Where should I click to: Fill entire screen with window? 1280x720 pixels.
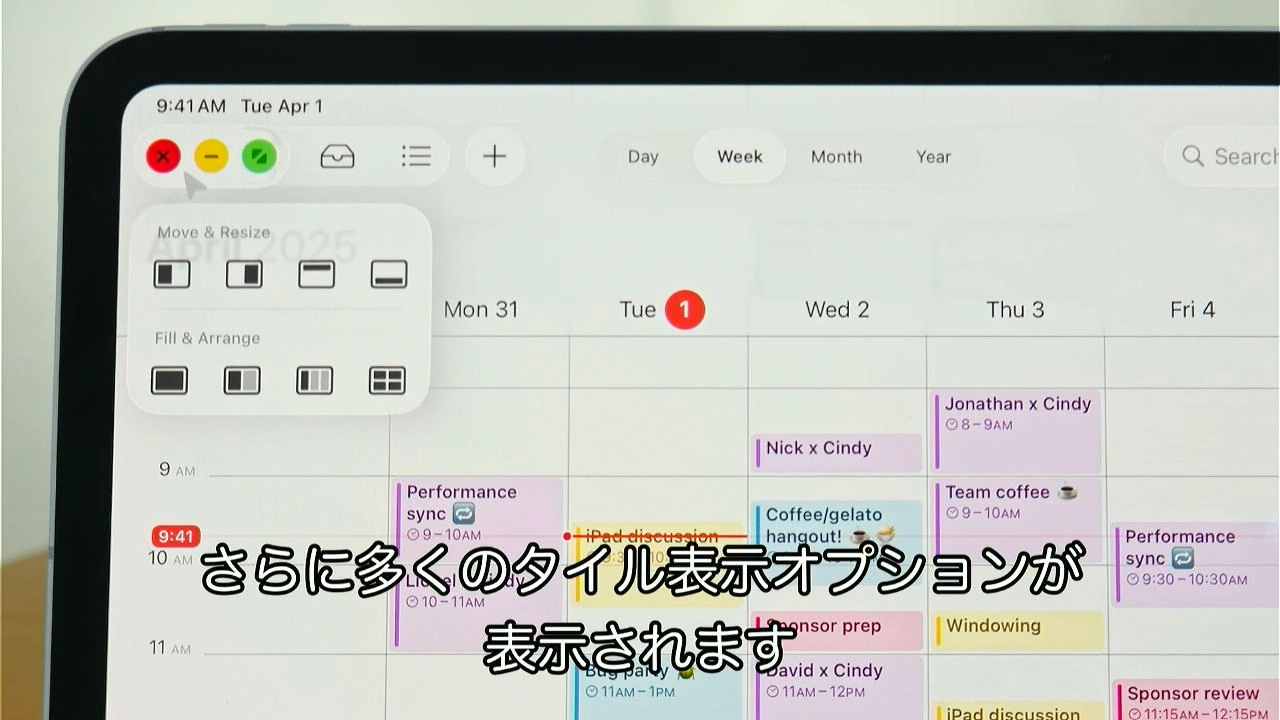(170, 380)
